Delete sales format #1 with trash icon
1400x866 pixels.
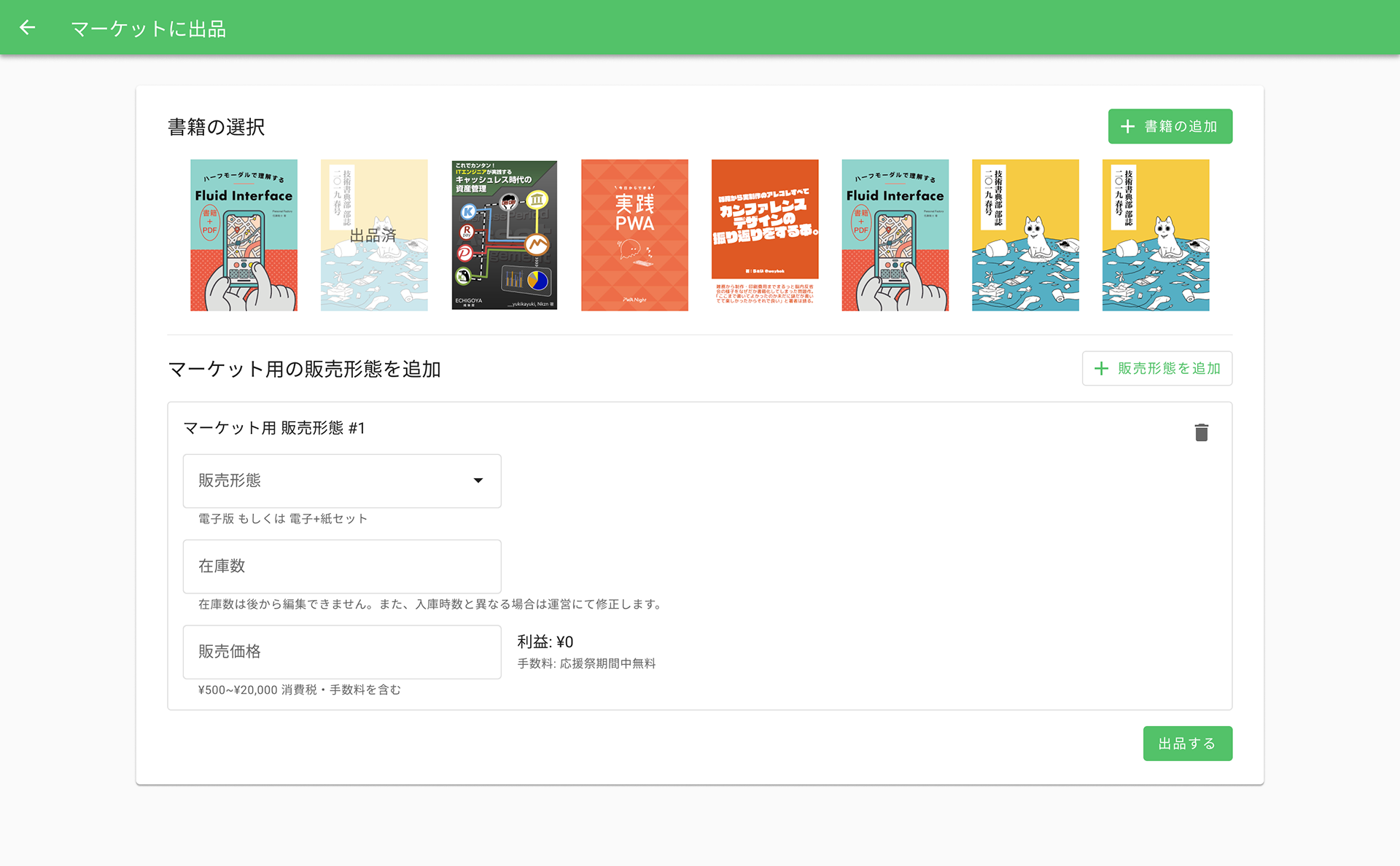tap(1201, 432)
